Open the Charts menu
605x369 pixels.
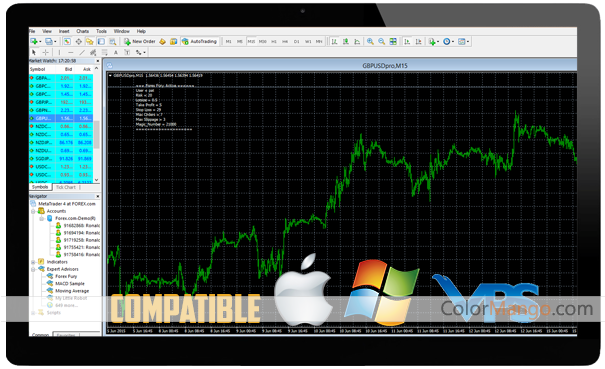(x=82, y=31)
